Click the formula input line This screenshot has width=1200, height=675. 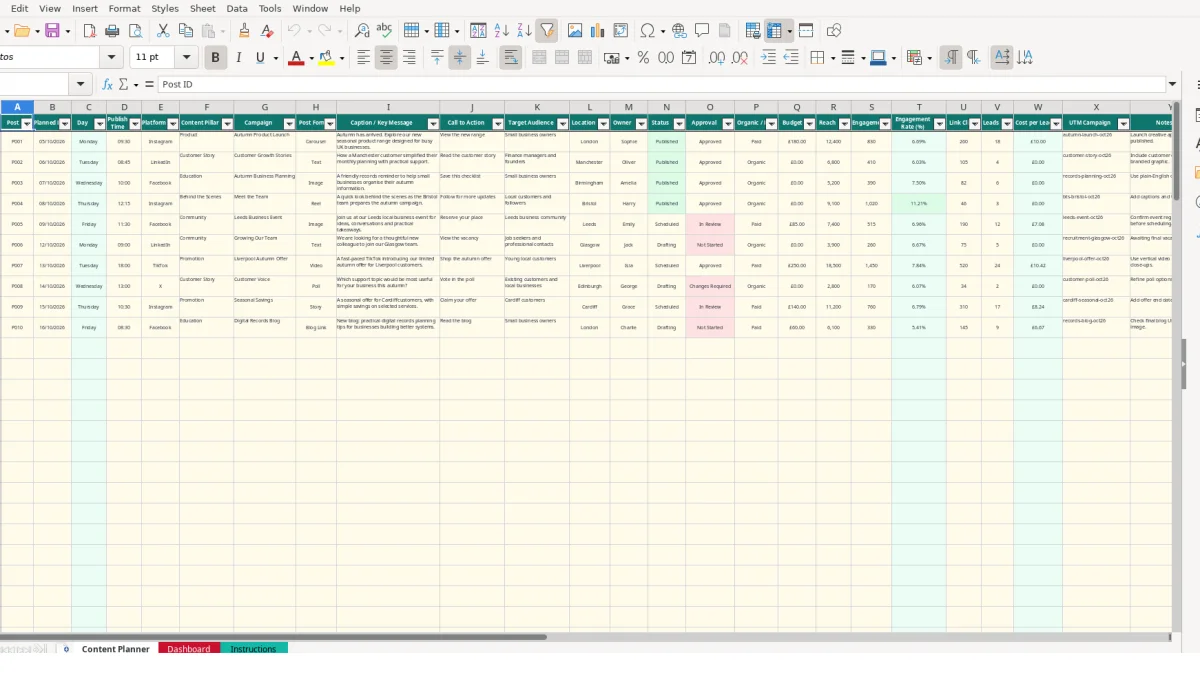(660, 85)
